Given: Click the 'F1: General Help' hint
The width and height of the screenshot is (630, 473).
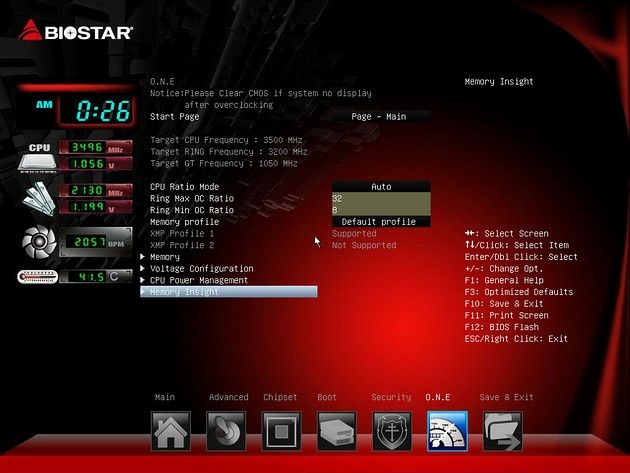Looking at the screenshot, I should (504, 280).
